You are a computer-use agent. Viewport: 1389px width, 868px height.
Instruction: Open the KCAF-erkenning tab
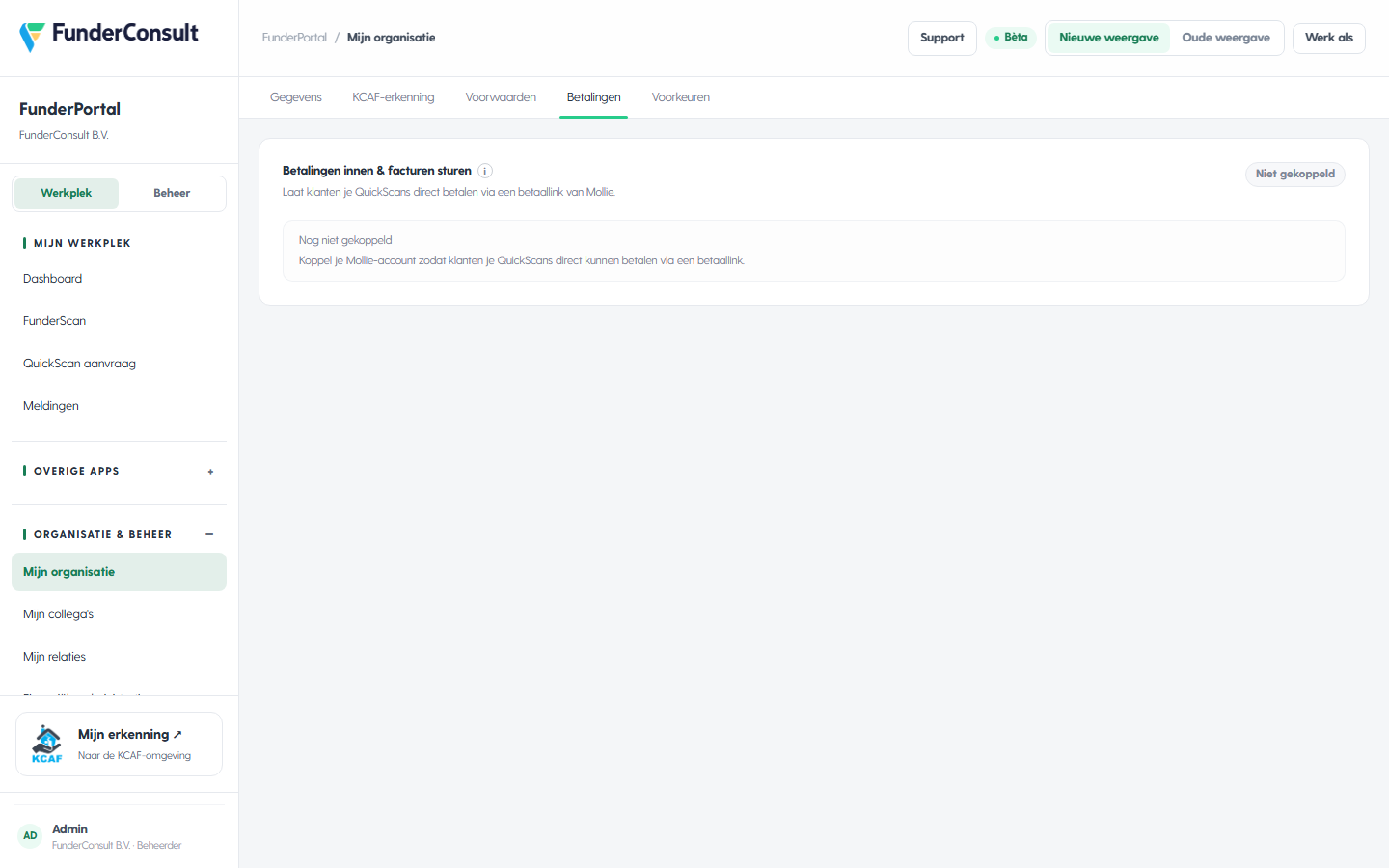[394, 97]
